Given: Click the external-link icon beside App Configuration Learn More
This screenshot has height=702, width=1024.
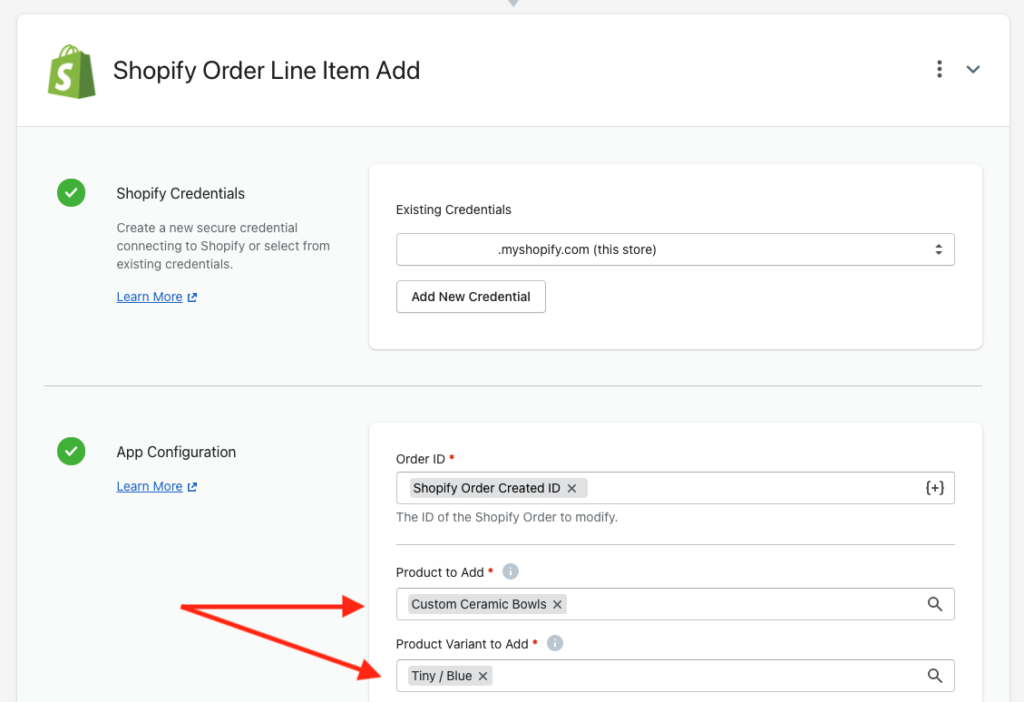Looking at the screenshot, I should click(192, 487).
